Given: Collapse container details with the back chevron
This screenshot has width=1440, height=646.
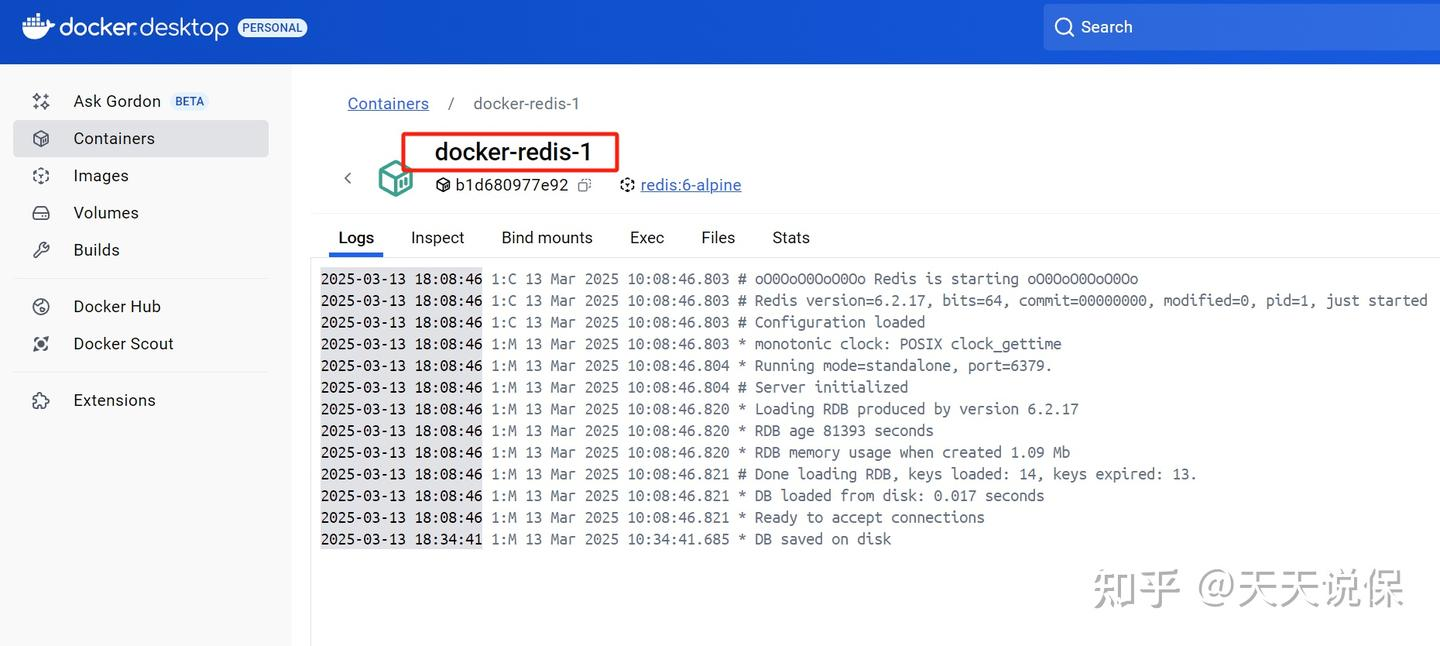Looking at the screenshot, I should point(348,177).
